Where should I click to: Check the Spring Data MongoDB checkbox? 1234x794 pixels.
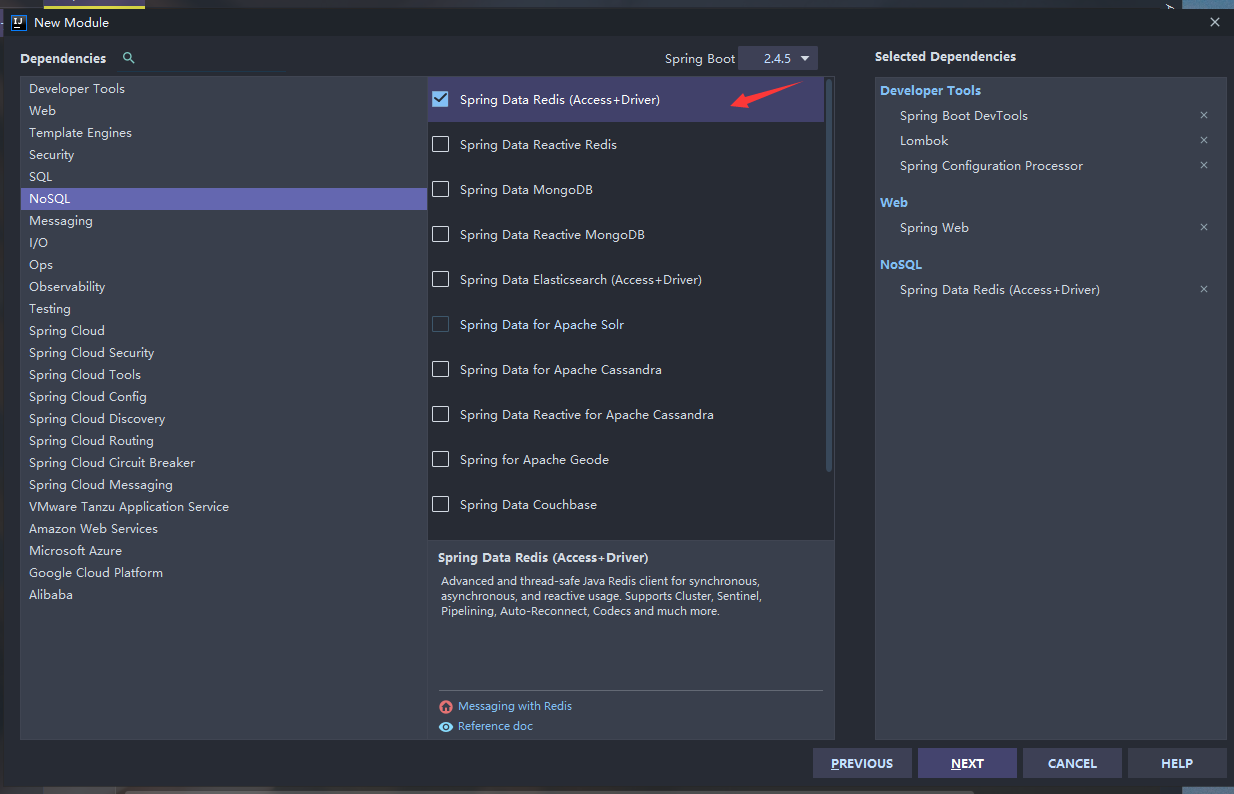[x=440, y=189]
